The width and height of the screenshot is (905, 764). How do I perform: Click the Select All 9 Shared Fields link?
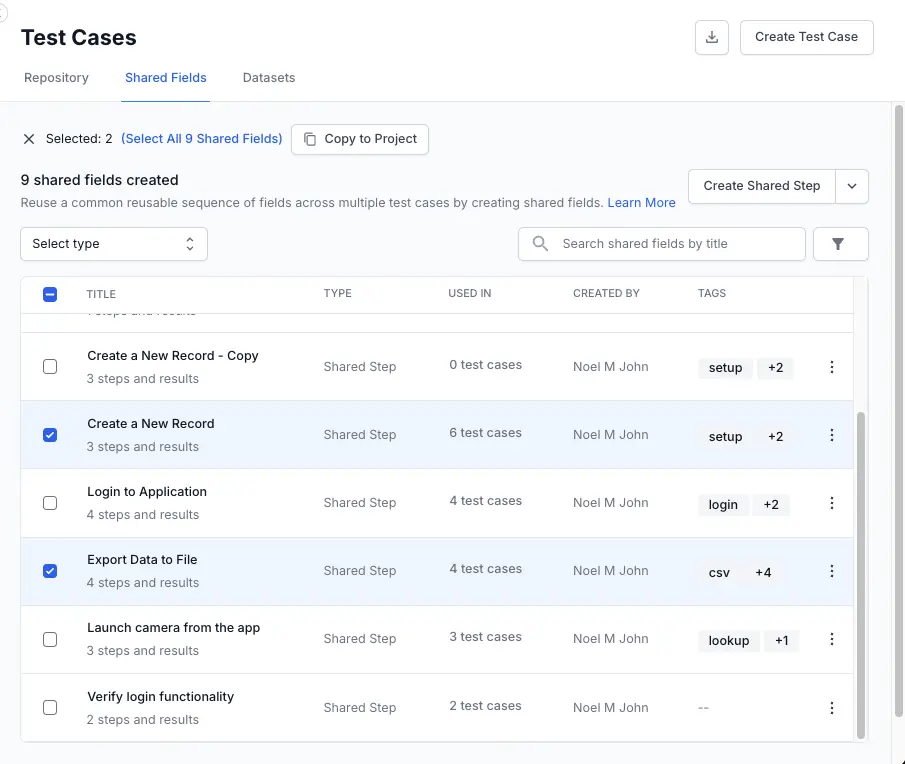point(201,138)
